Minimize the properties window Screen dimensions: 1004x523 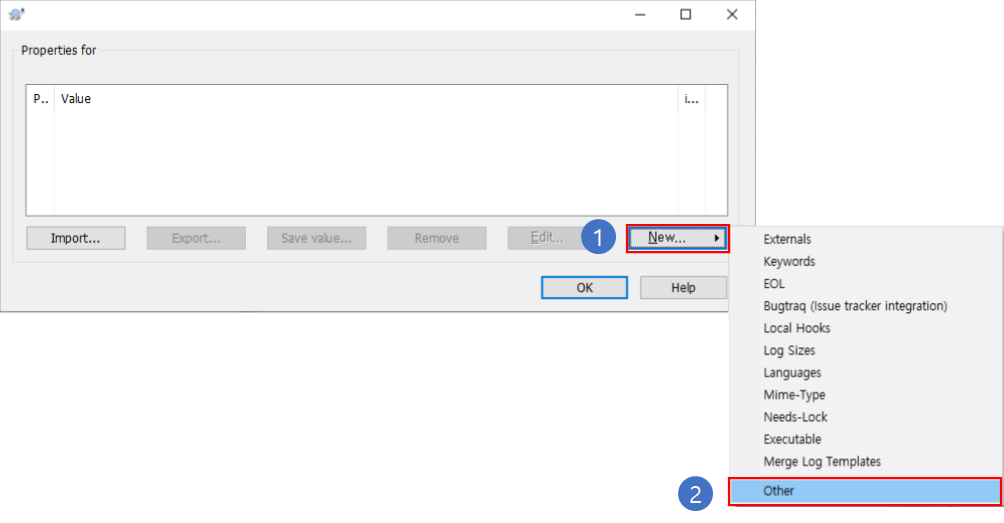640,15
